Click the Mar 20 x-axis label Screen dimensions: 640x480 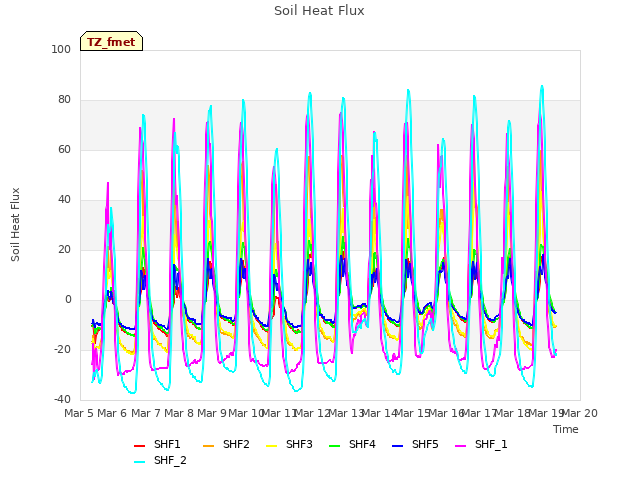pyautogui.click(x=580, y=413)
